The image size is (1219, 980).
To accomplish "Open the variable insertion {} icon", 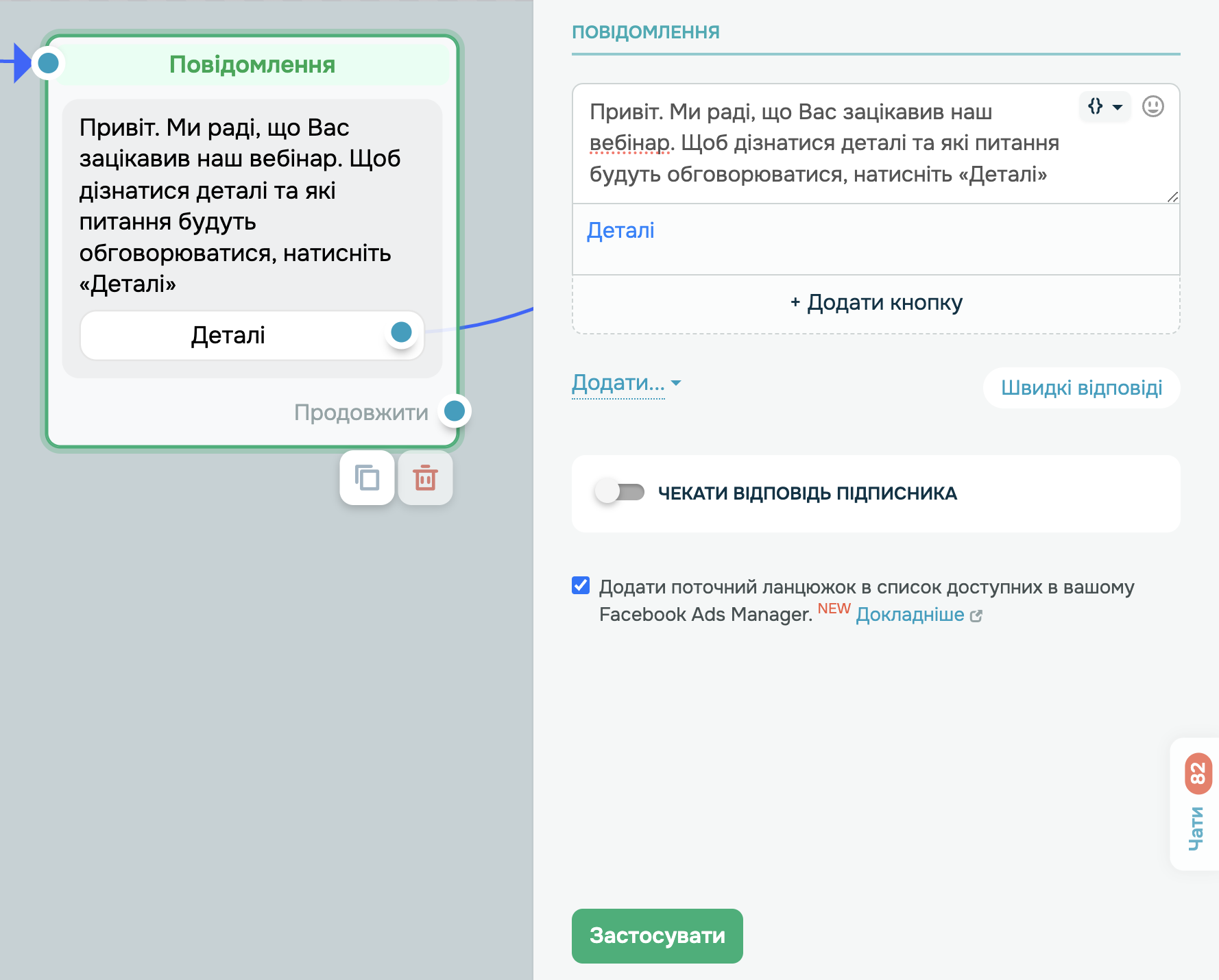I will [x=1095, y=107].
